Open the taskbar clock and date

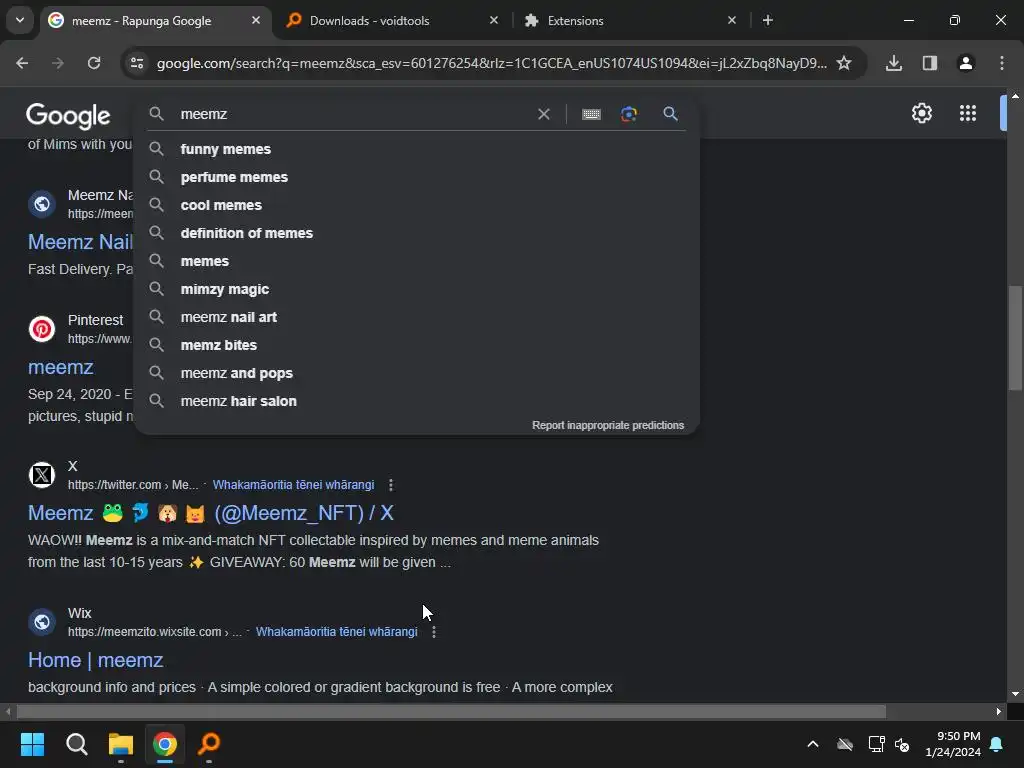pos(952,744)
